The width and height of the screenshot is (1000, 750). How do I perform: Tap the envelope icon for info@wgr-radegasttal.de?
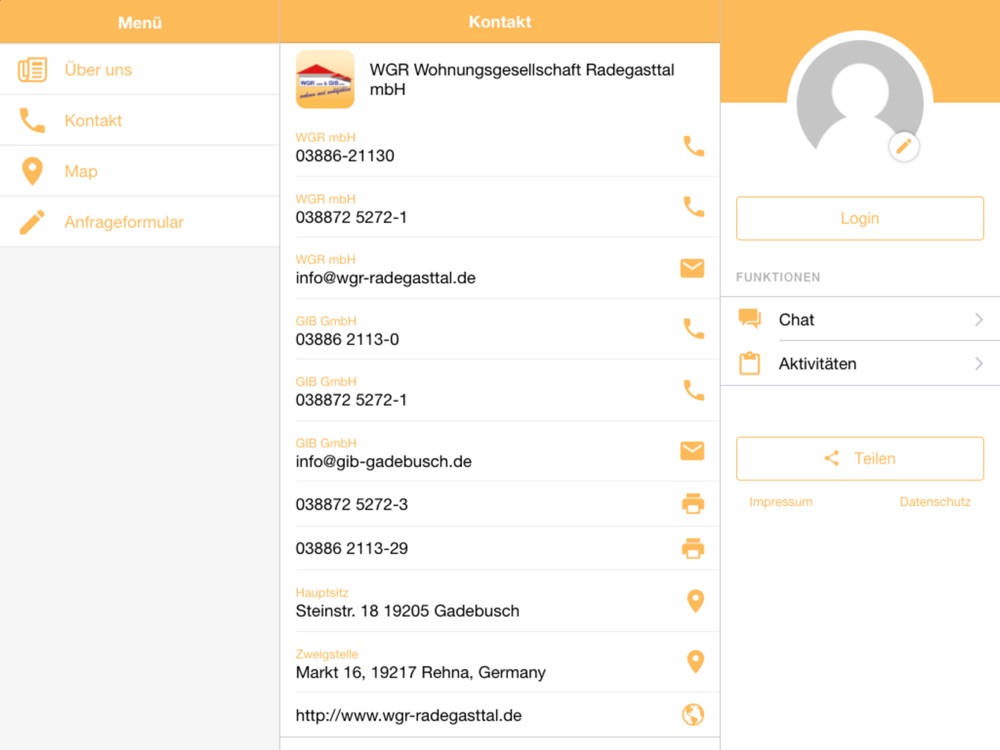click(x=693, y=268)
